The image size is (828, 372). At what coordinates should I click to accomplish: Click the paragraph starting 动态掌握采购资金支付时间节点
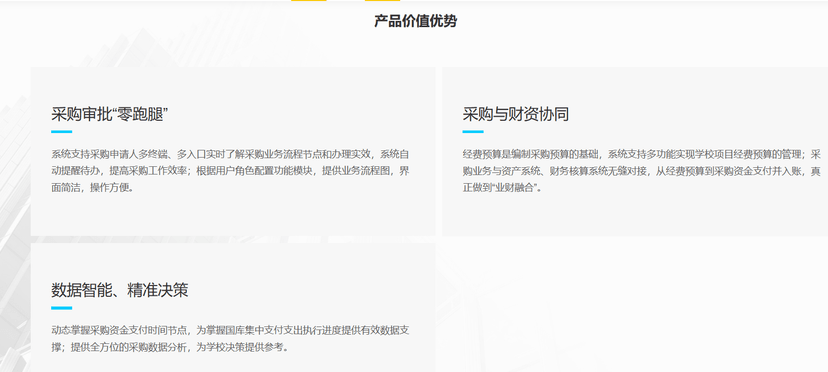click(230, 339)
